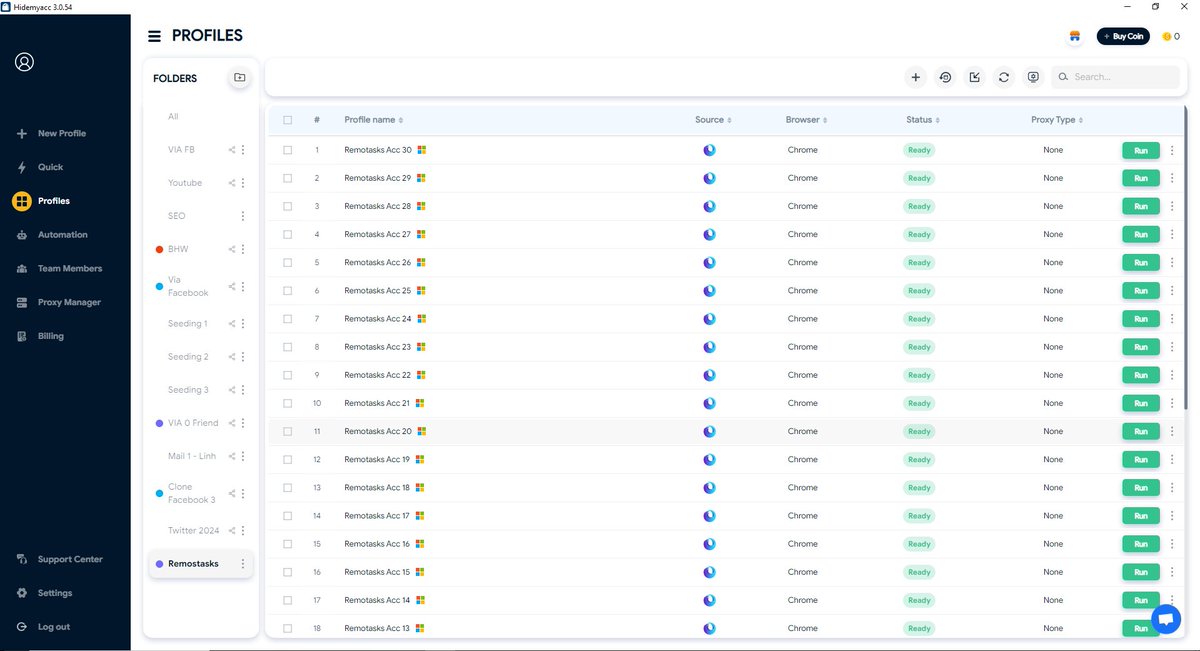Viewport: 1200px width, 651px height.
Task: Run the Remotasks Acc 30 profile
Action: coord(1141,150)
